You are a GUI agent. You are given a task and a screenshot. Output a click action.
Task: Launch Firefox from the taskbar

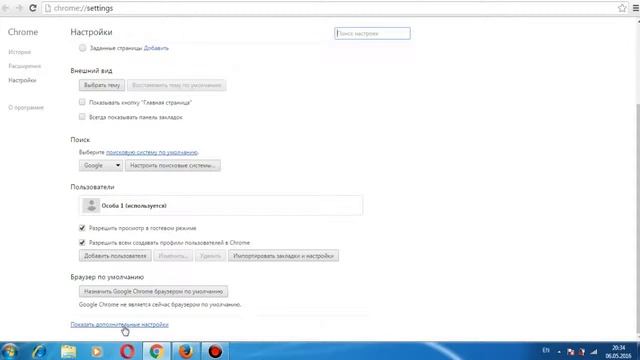tap(186, 351)
